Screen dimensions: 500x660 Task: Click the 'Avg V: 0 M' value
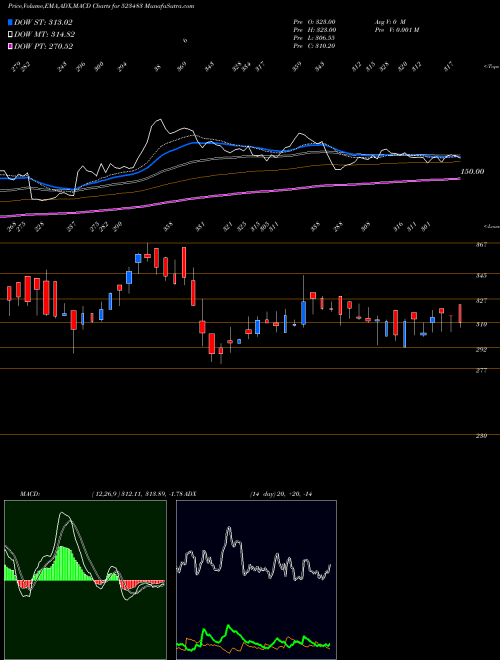[x=390, y=22]
